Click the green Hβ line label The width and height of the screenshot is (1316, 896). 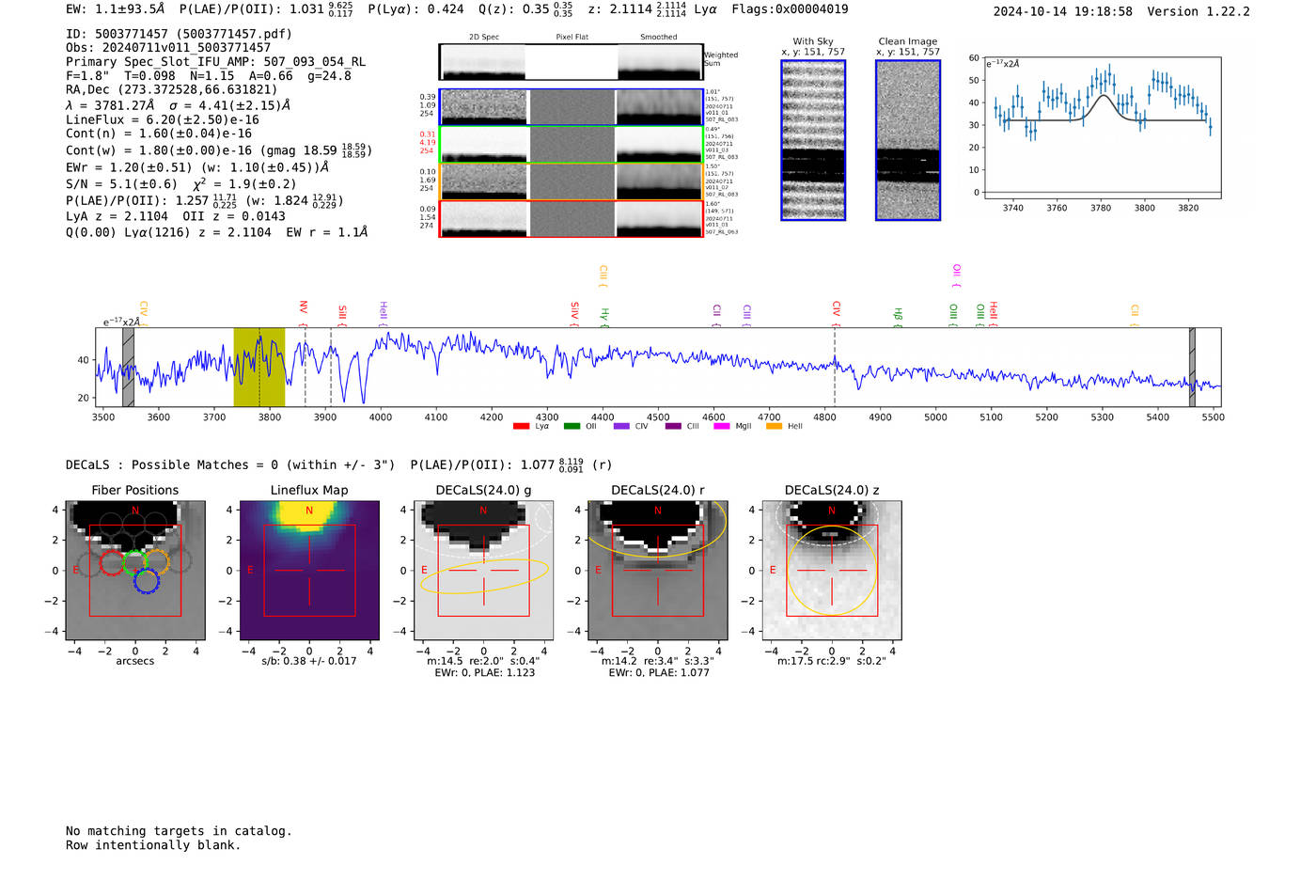point(898,316)
